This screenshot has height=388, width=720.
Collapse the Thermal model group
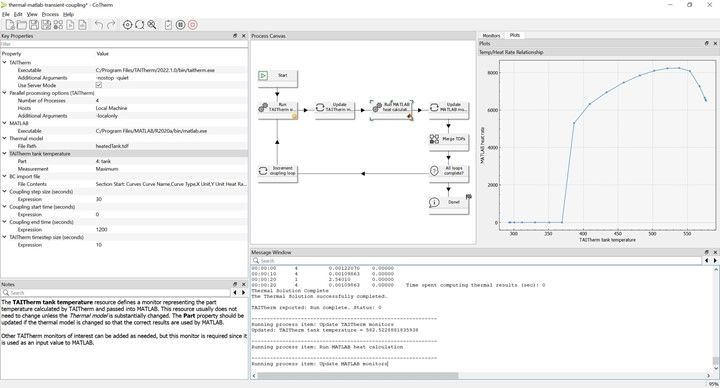(x=5, y=138)
